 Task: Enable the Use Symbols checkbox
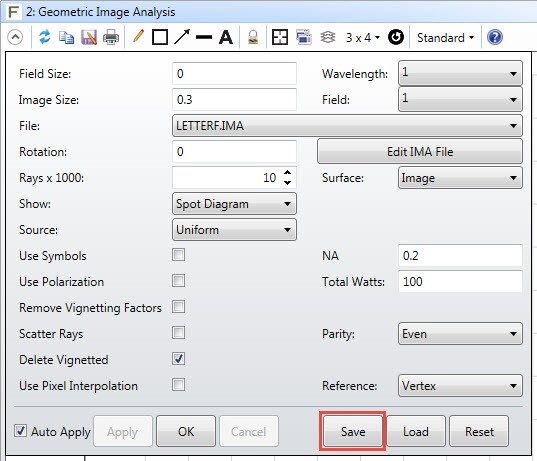point(178,255)
